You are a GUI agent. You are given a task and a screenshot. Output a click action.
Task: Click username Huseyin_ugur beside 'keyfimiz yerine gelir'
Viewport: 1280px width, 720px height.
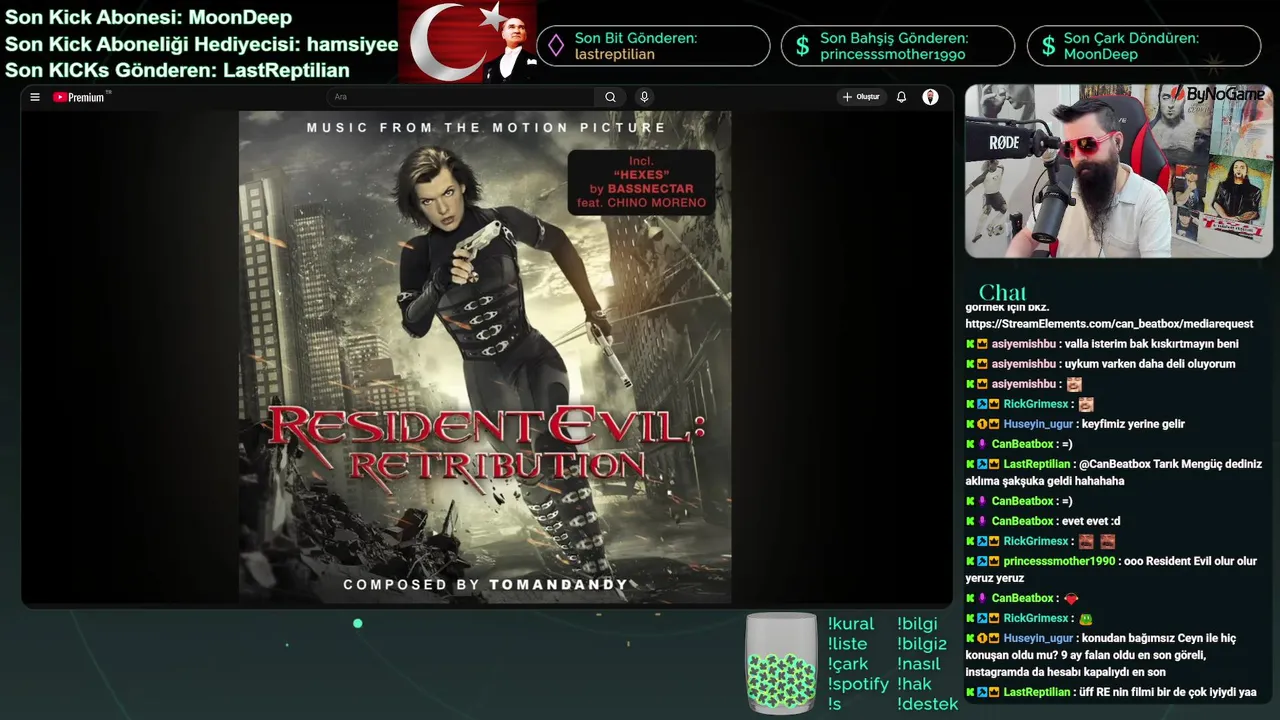click(1038, 424)
